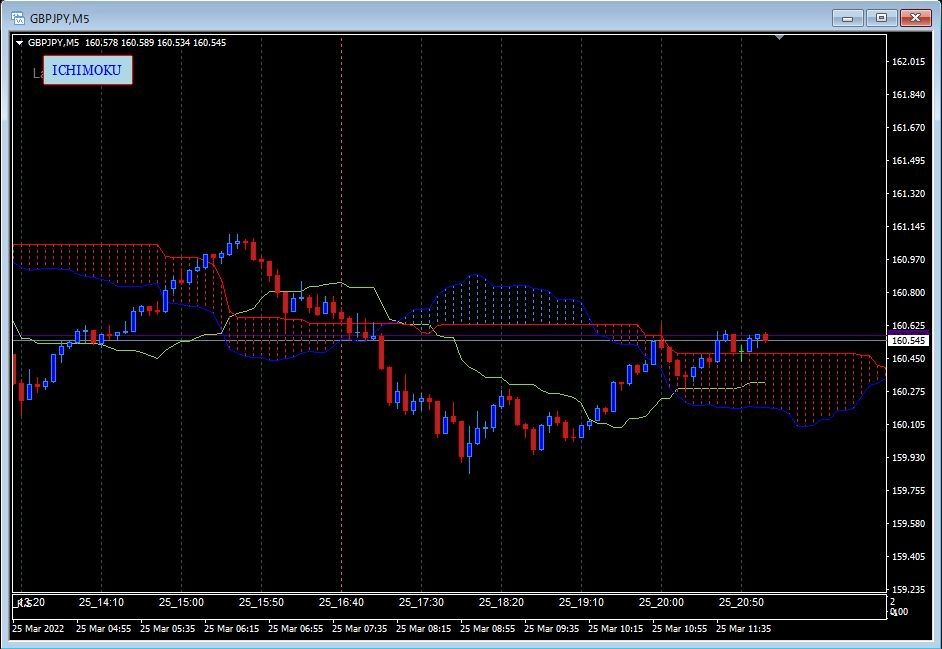Click the 25 Mar 2022 date label
The width and height of the screenshot is (942, 649).
click(x=42, y=629)
